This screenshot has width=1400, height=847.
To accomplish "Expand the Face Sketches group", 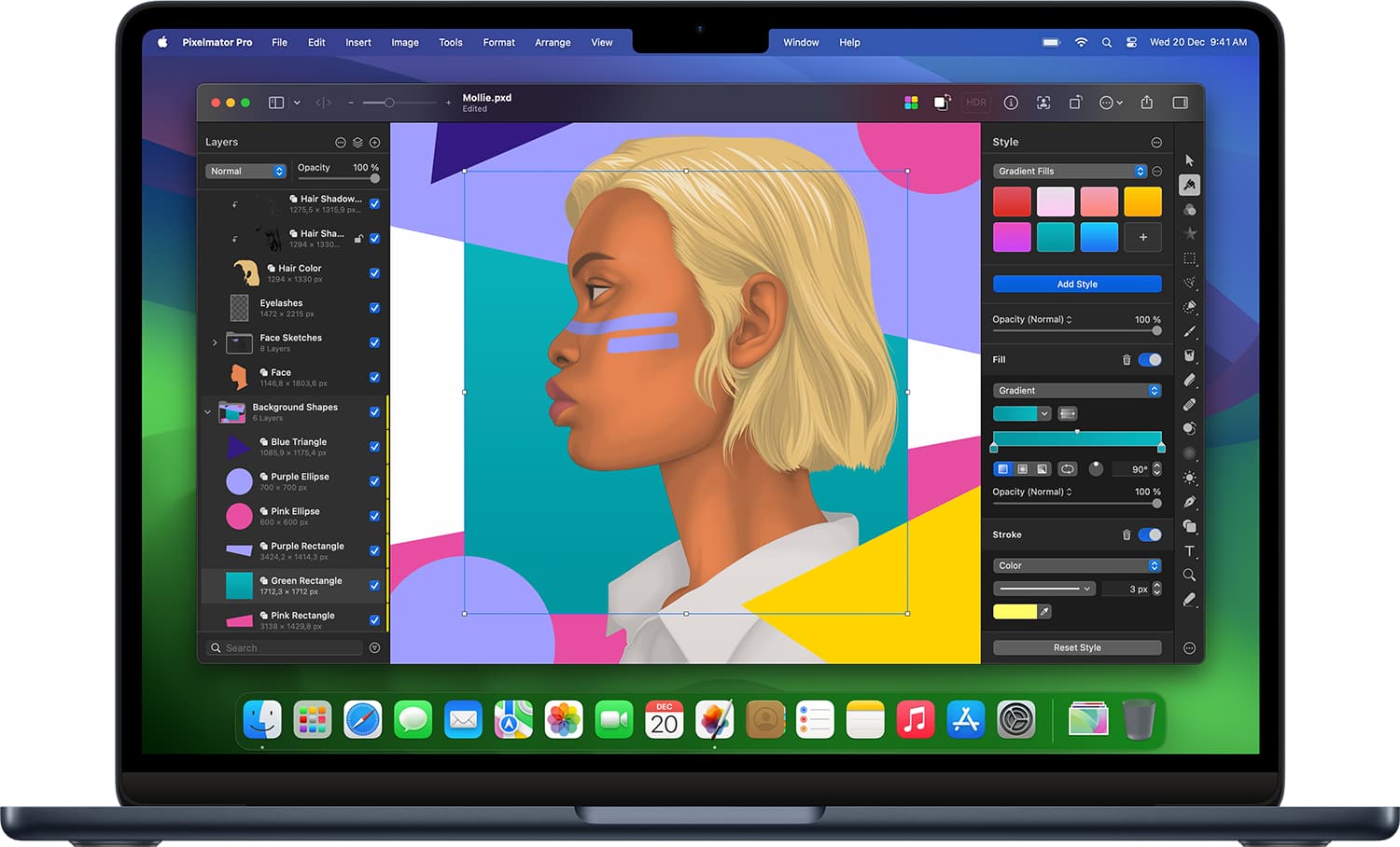I will pyautogui.click(x=215, y=342).
